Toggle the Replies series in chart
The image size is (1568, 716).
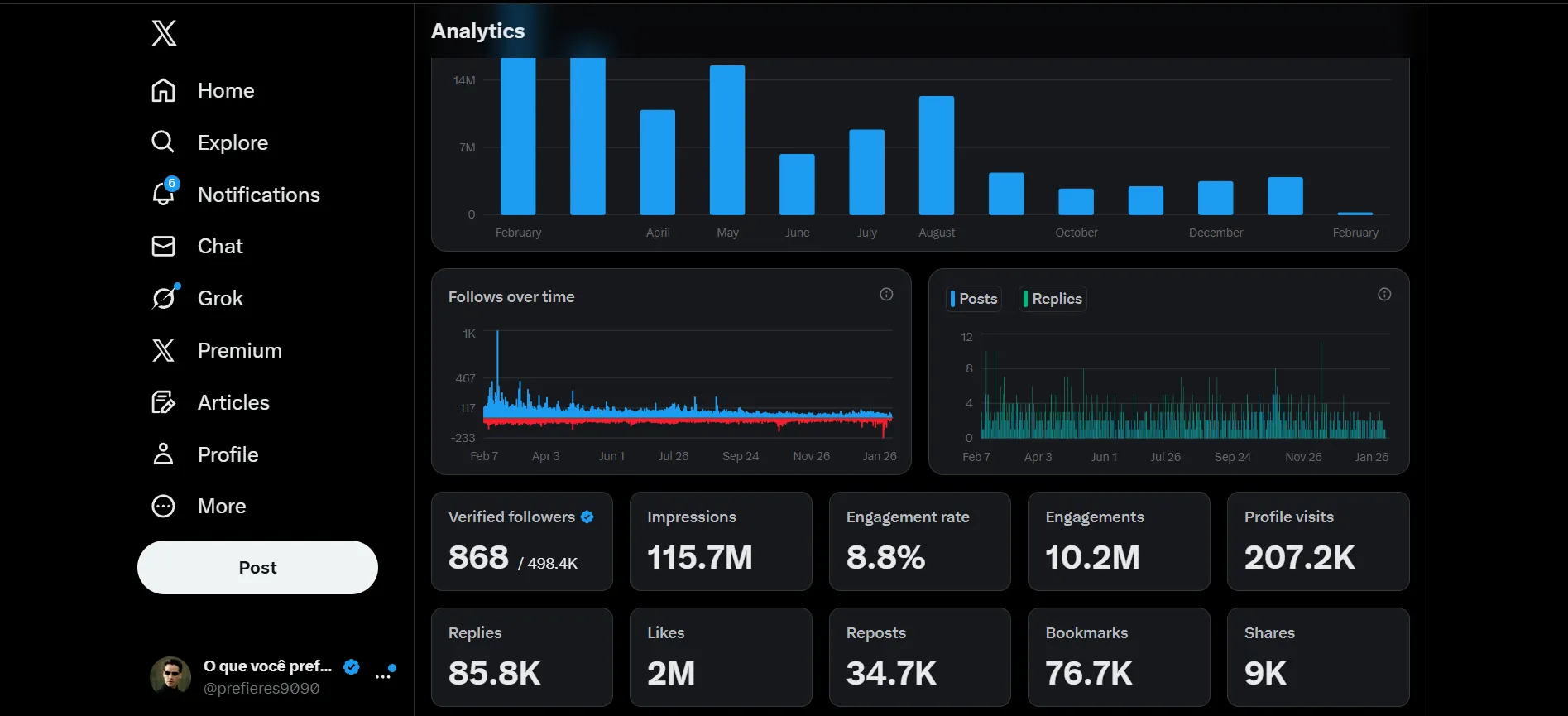pos(1053,299)
